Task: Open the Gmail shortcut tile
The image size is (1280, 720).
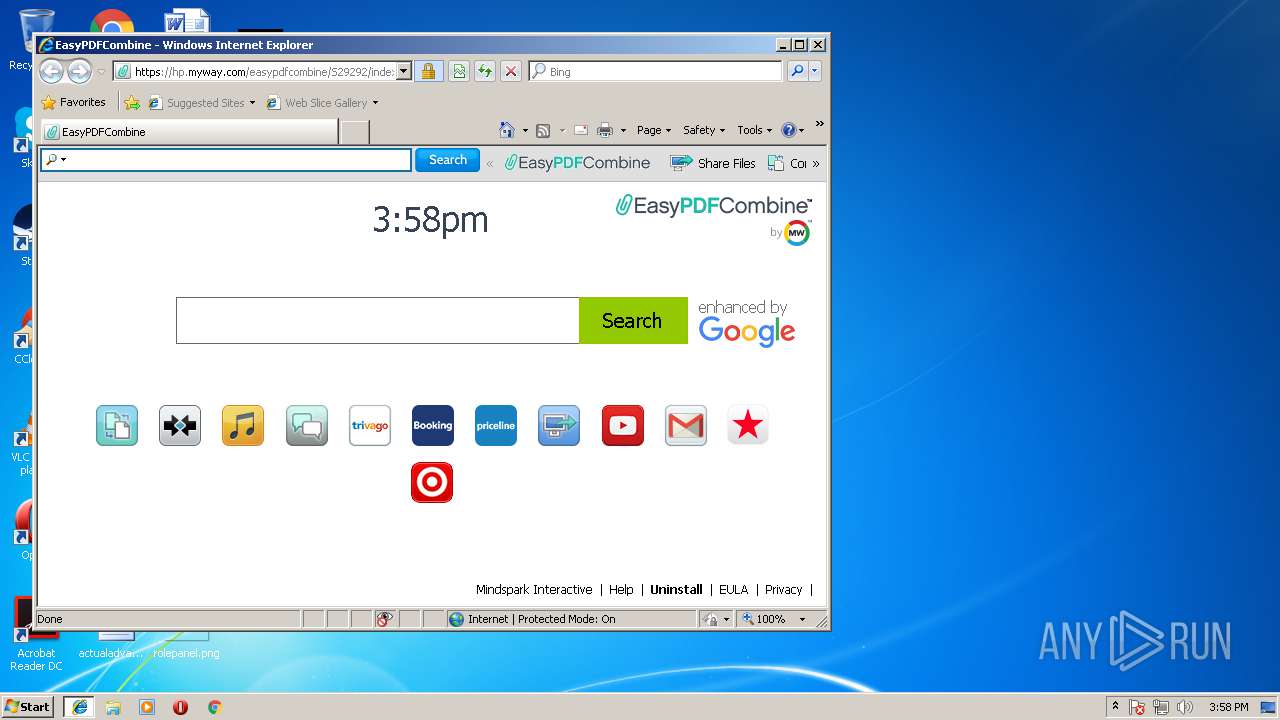Action: pyautogui.click(x=686, y=425)
